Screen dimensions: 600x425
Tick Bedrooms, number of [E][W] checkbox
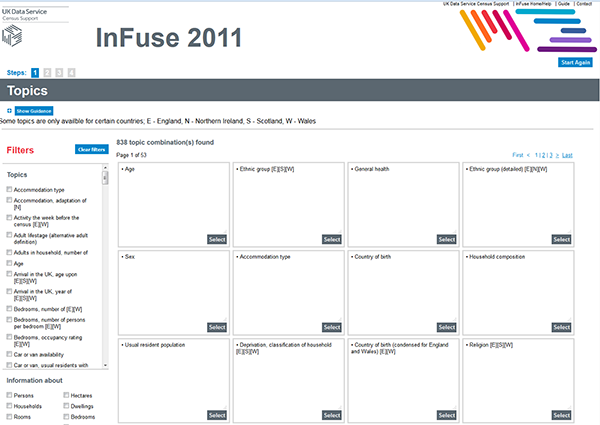pos(9,308)
